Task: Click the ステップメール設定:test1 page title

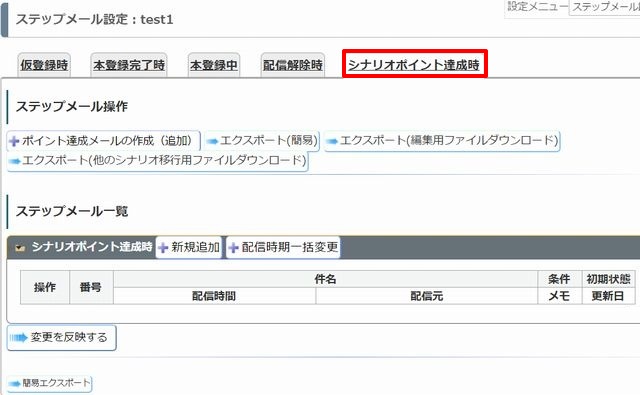Action: pyautogui.click(x=94, y=19)
